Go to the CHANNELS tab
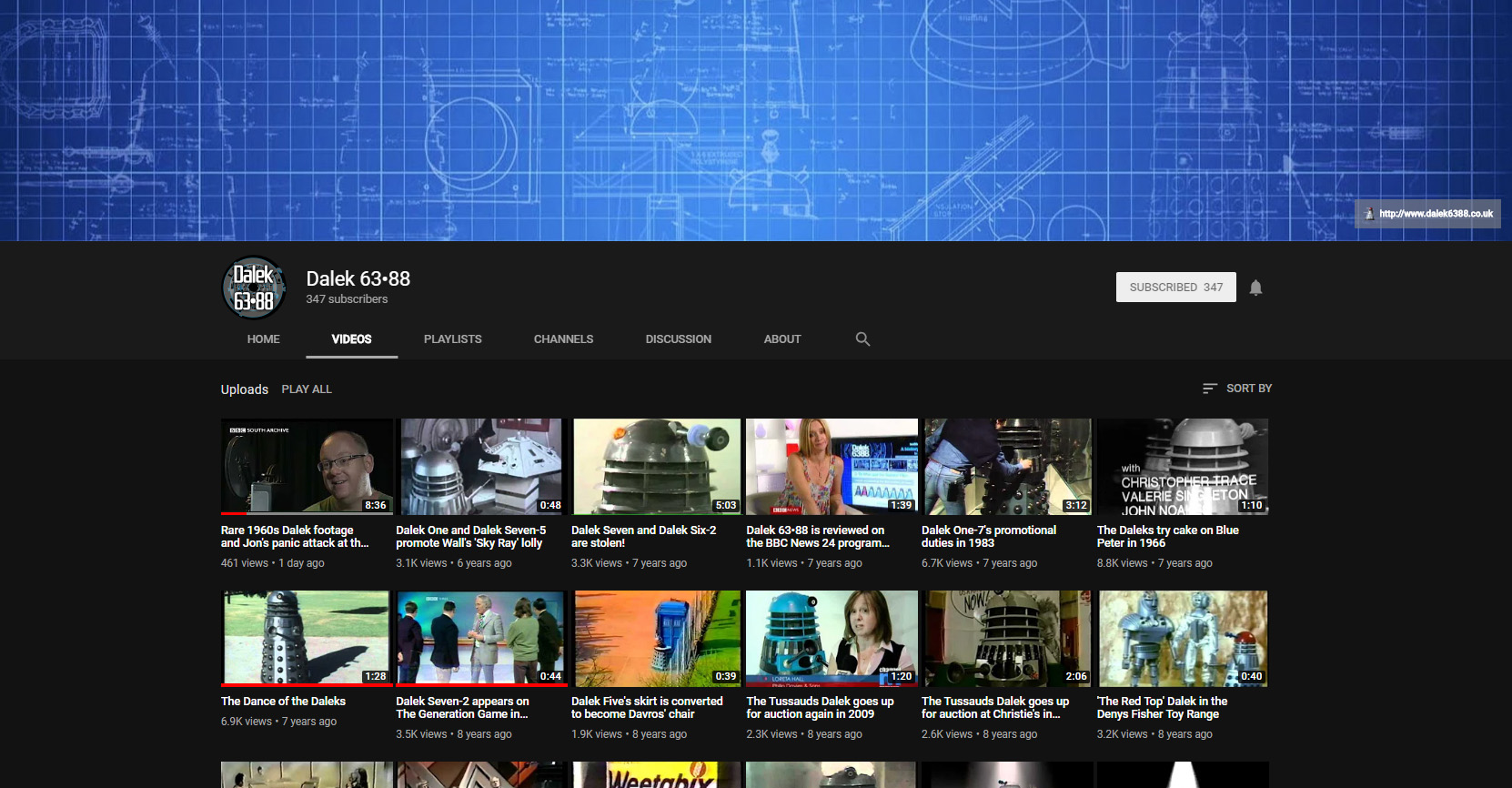The width and height of the screenshot is (1512, 788). click(x=563, y=338)
